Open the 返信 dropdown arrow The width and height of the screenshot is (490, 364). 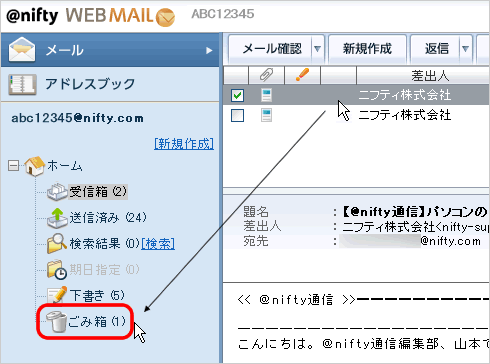tap(465, 49)
